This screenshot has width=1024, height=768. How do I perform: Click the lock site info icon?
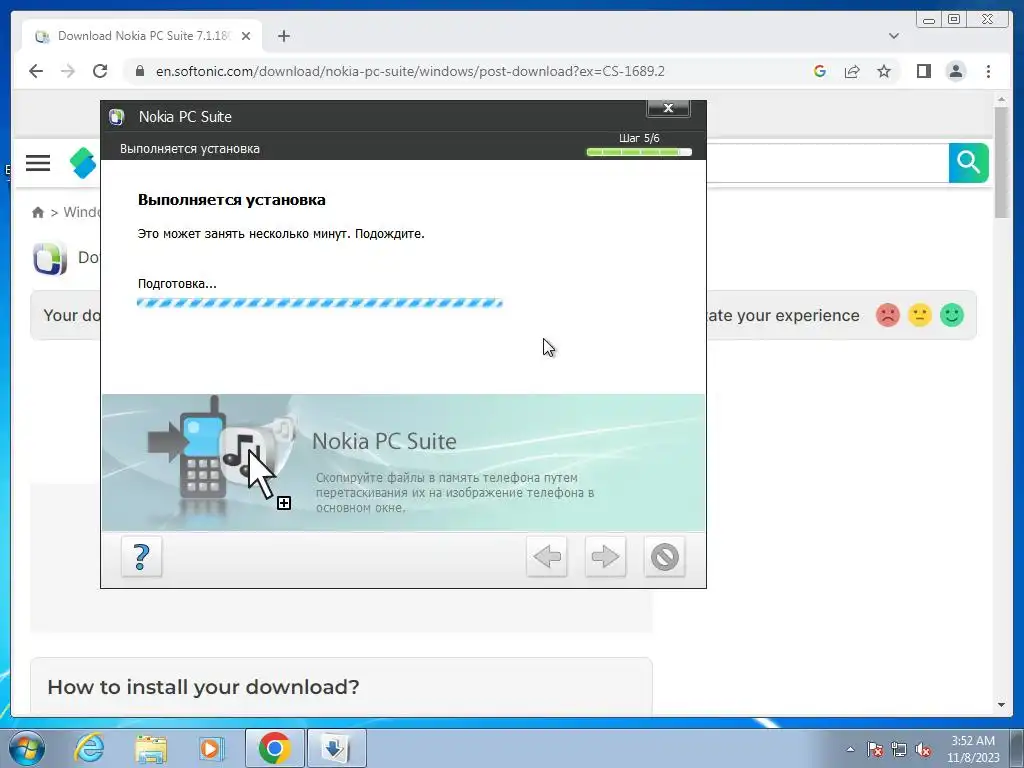click(140, 71)
